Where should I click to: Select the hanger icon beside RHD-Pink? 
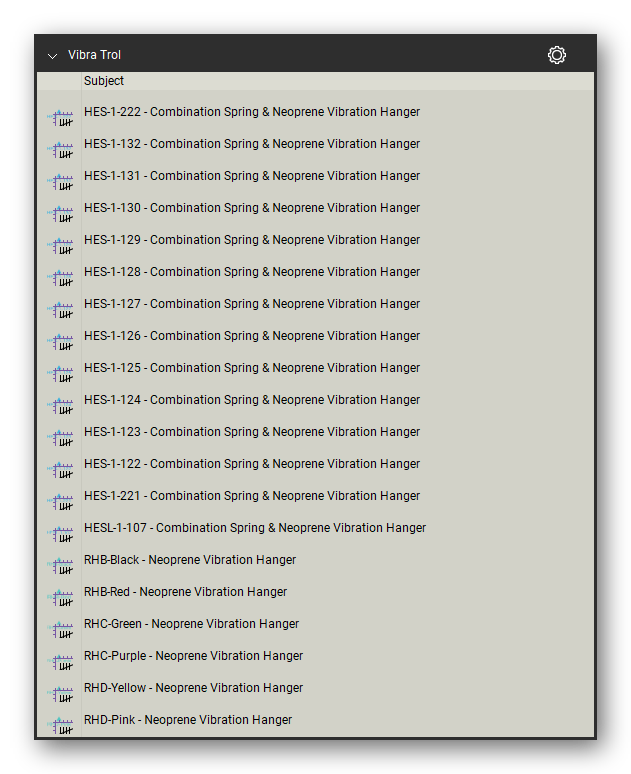click(60, 726)
